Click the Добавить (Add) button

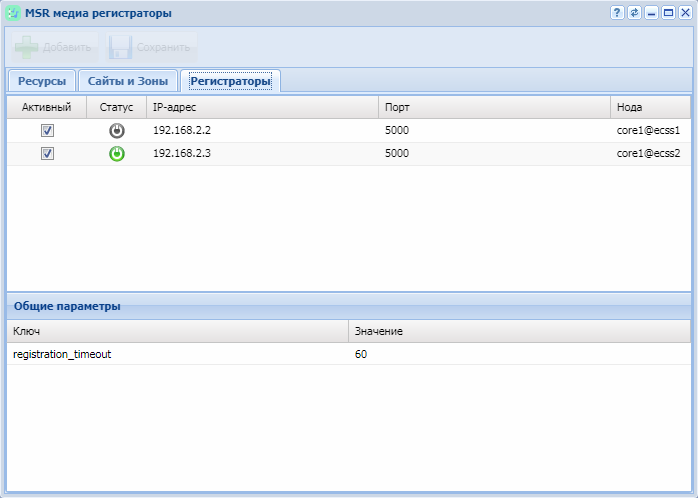(x=54, y=47)
